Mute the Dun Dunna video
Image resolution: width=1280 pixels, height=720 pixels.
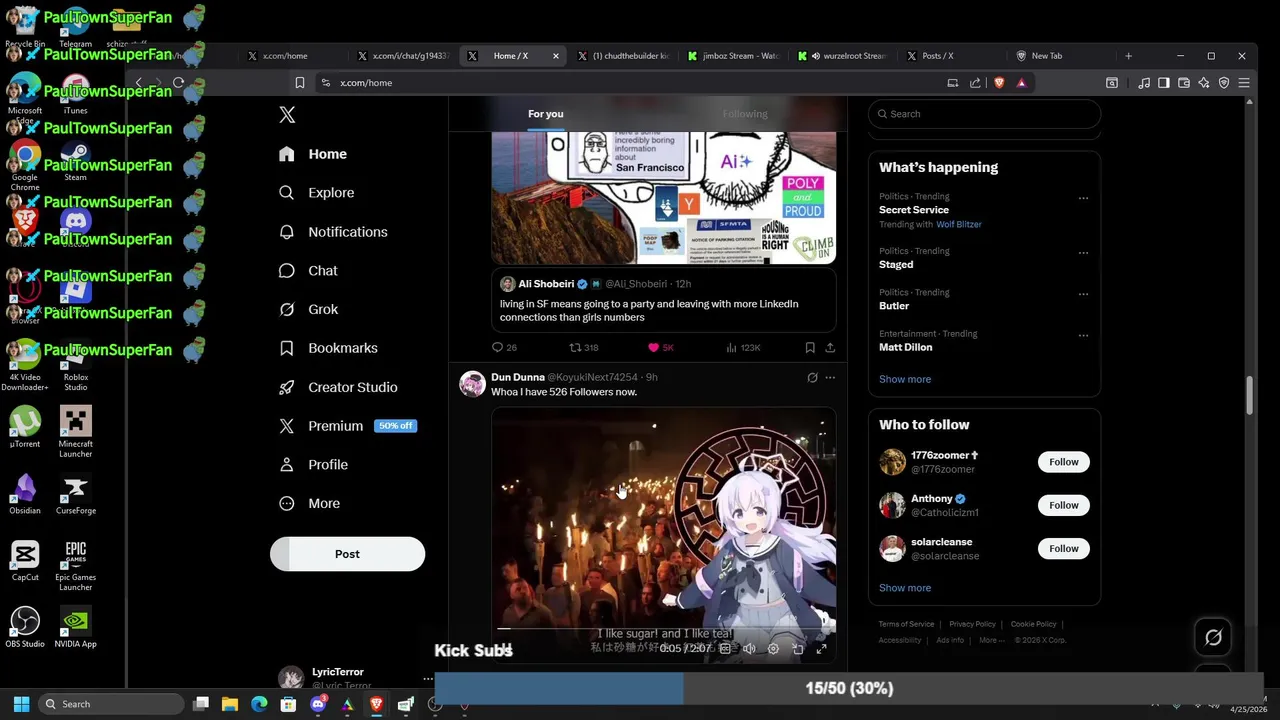749,649
